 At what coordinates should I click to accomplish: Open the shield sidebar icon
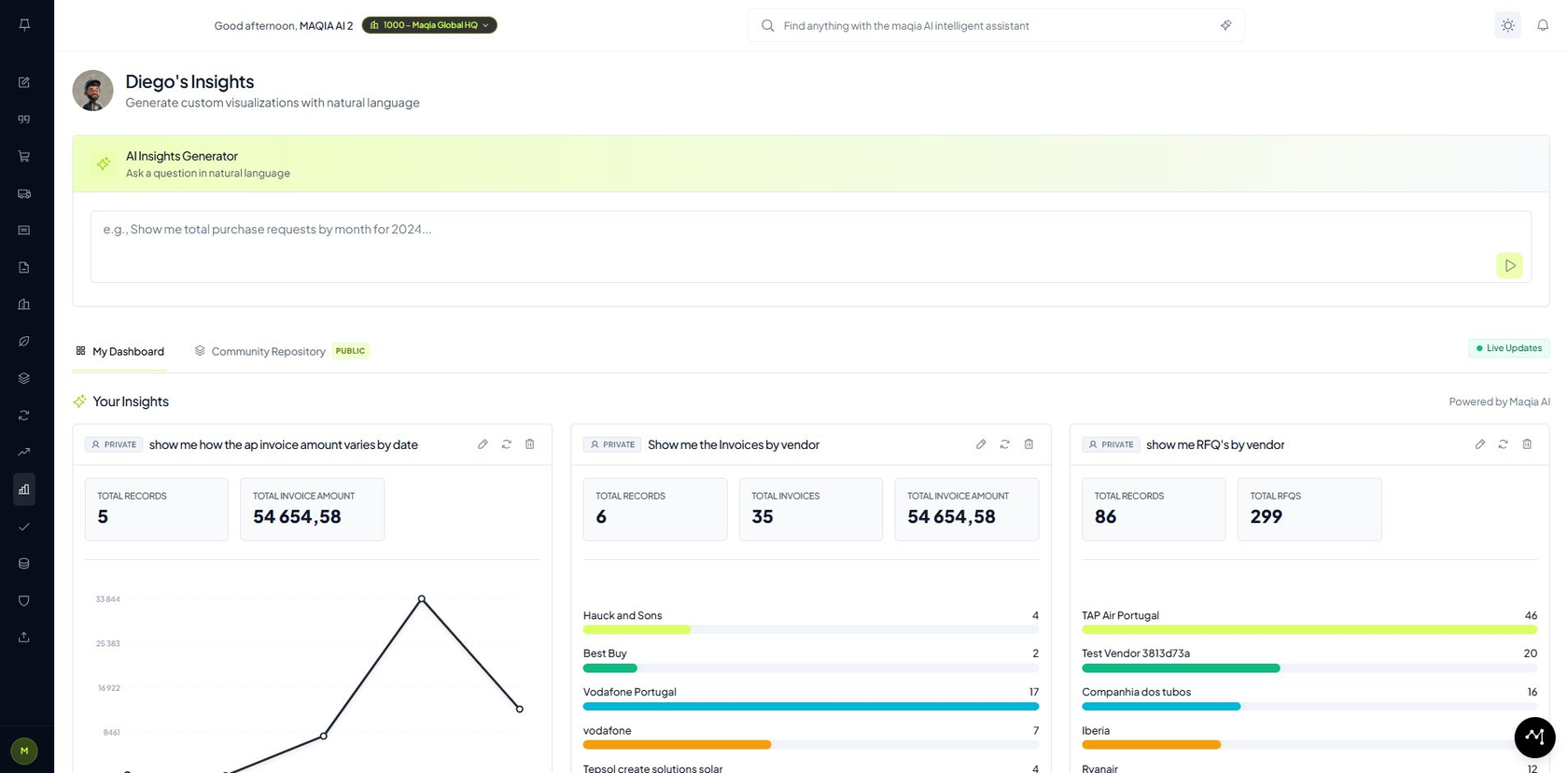[24, 600]
